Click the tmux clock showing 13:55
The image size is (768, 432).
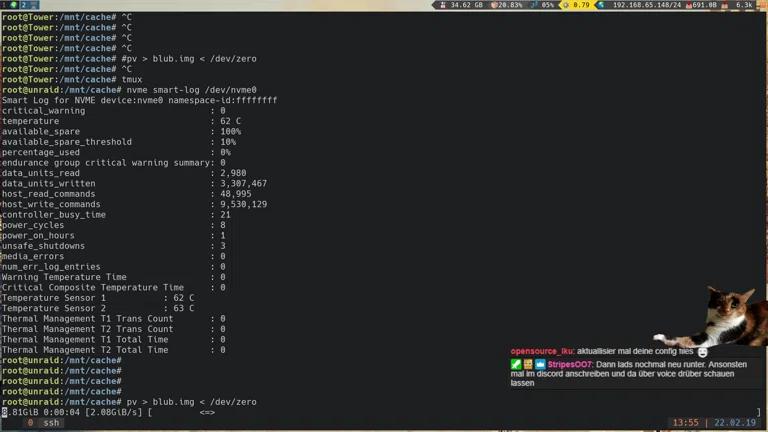point(686,423)
